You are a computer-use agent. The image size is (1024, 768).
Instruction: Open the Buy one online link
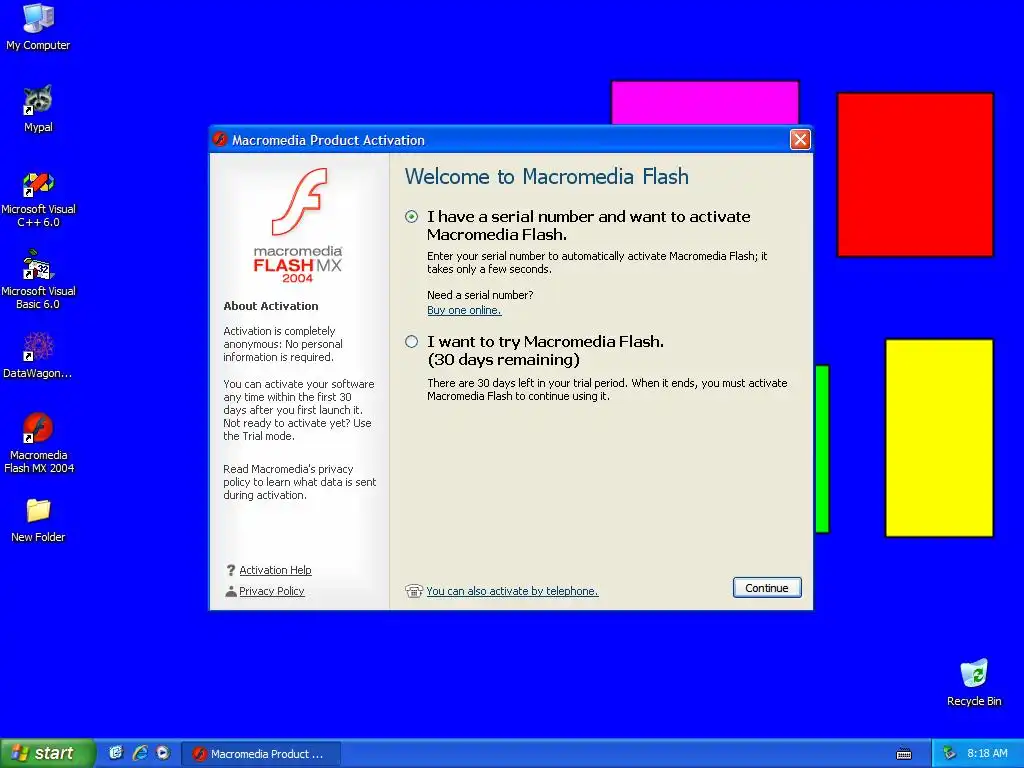pyautogui.click(x=464, y=310)
